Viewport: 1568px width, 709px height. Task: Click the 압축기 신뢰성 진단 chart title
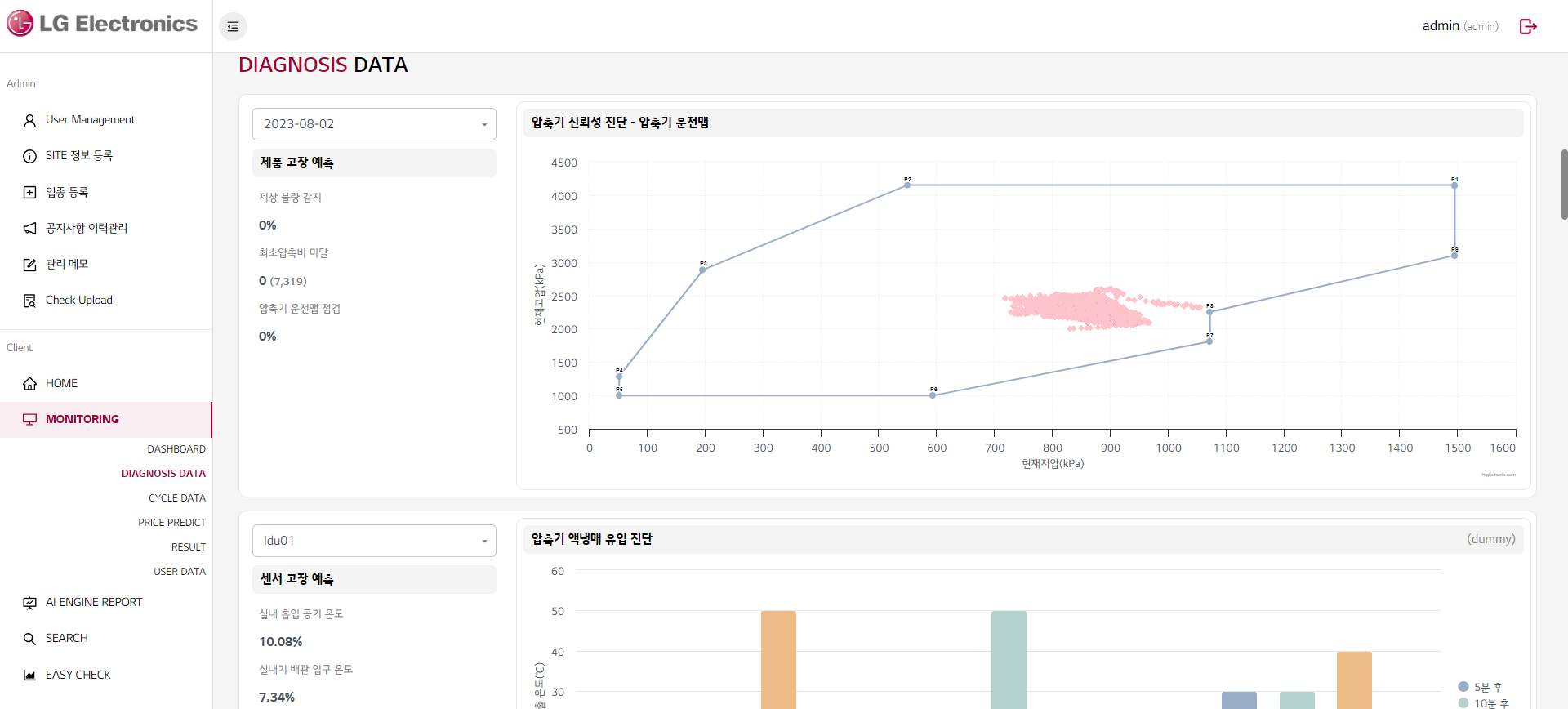pyautogui.click(x=620, y=123)
